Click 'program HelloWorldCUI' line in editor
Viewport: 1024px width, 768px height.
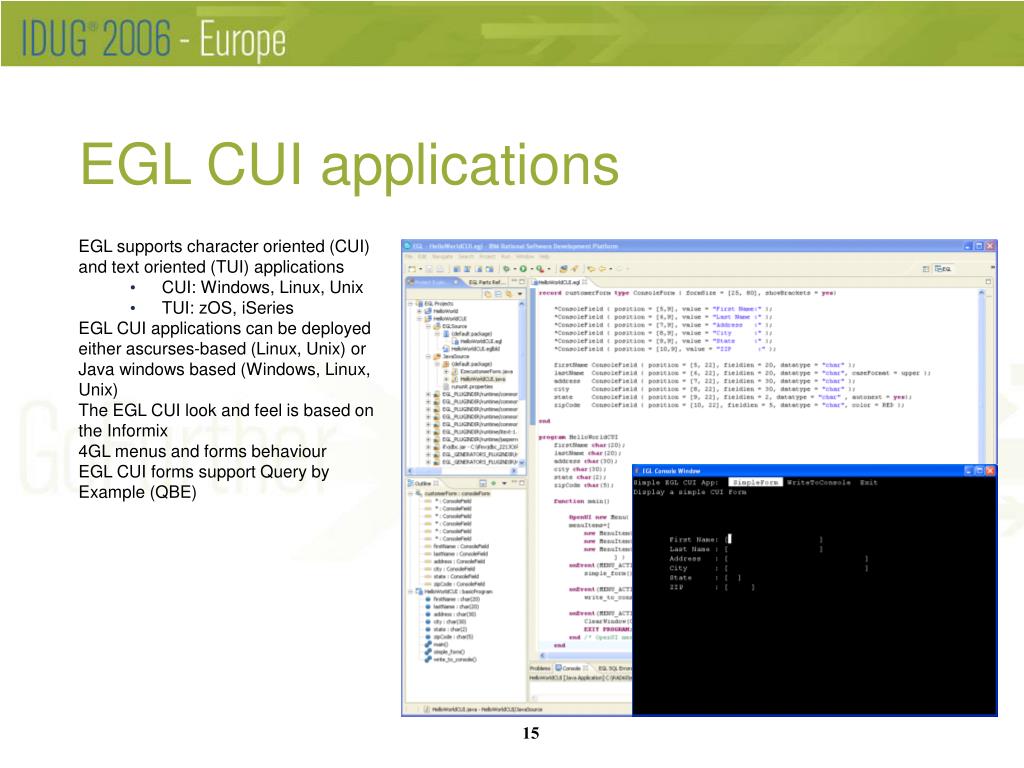[579, 437]
